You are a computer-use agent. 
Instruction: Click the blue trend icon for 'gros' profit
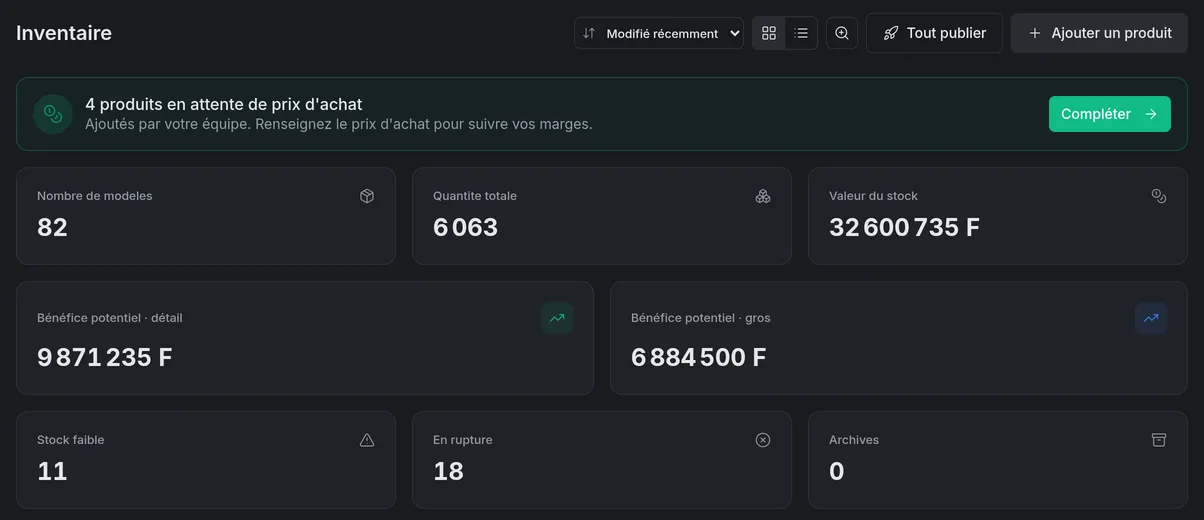click(1151, 318)
